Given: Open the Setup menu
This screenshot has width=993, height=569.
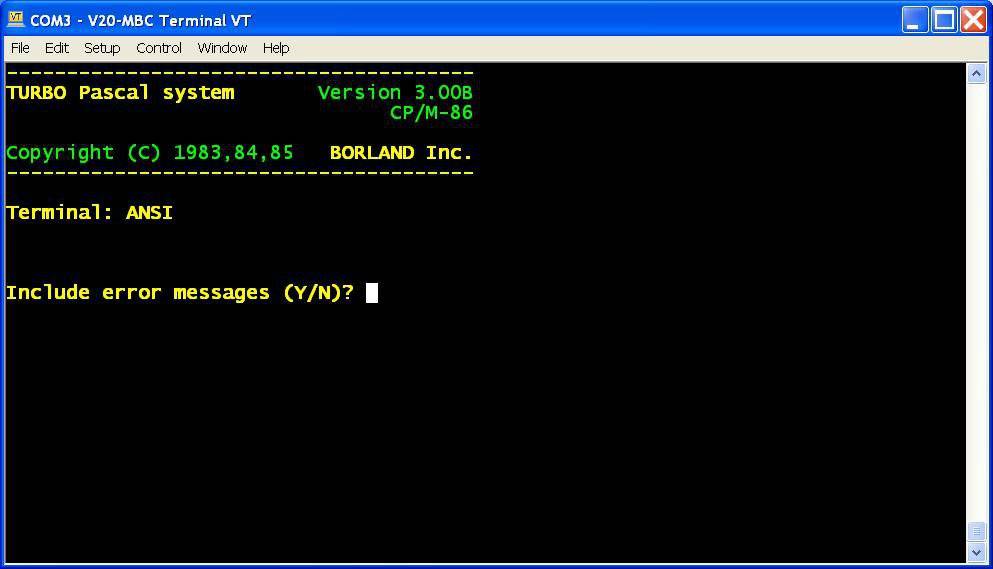Looking at the screenshot, I should (102, 48).
